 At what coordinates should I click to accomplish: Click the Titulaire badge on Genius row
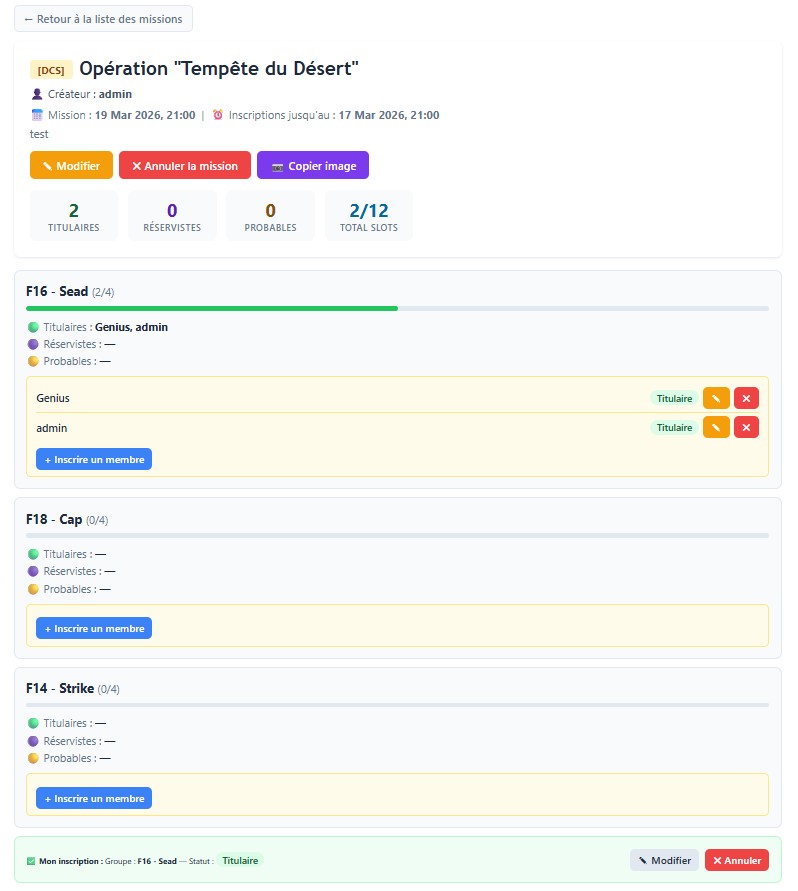674,398
